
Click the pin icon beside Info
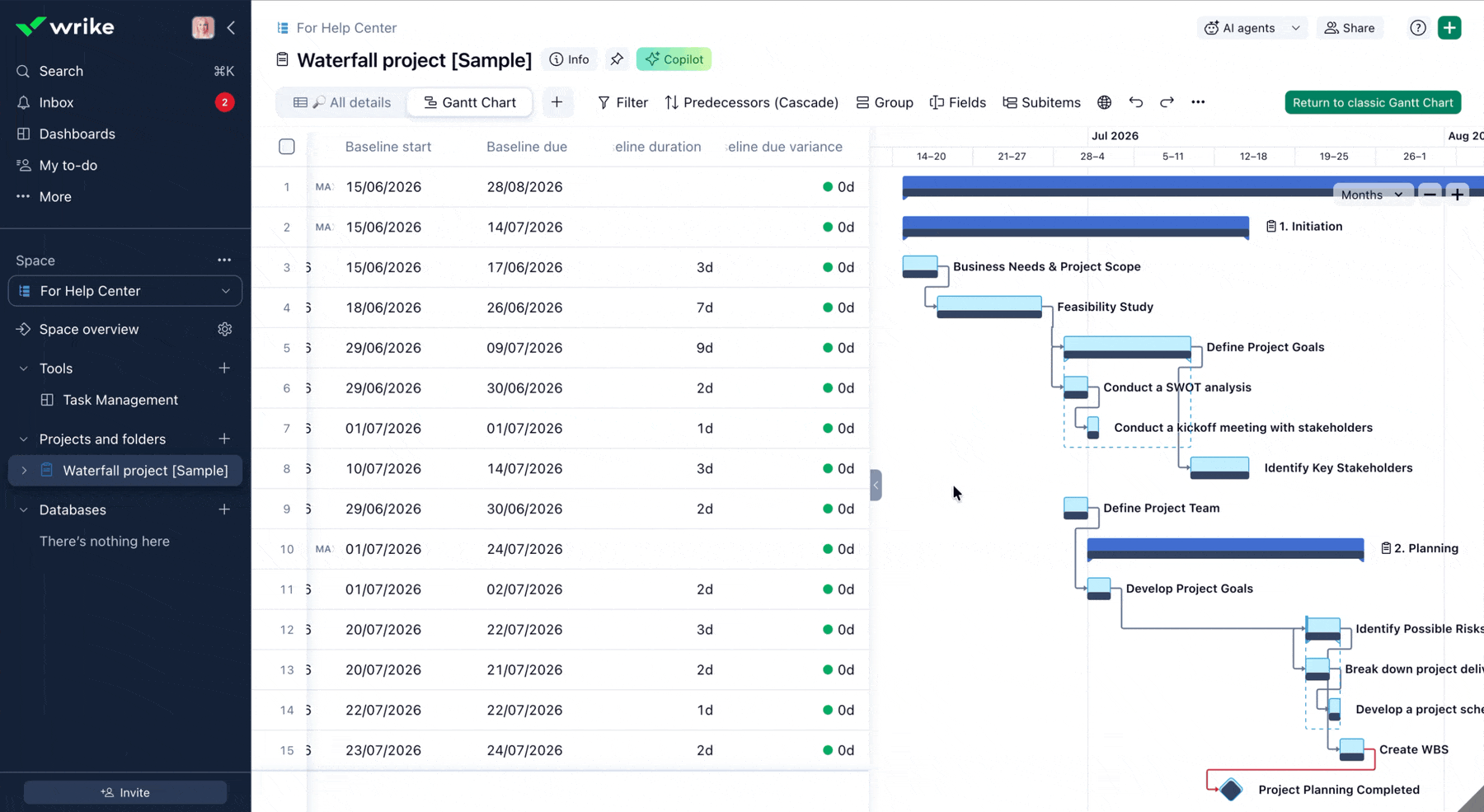pos(617,59)
